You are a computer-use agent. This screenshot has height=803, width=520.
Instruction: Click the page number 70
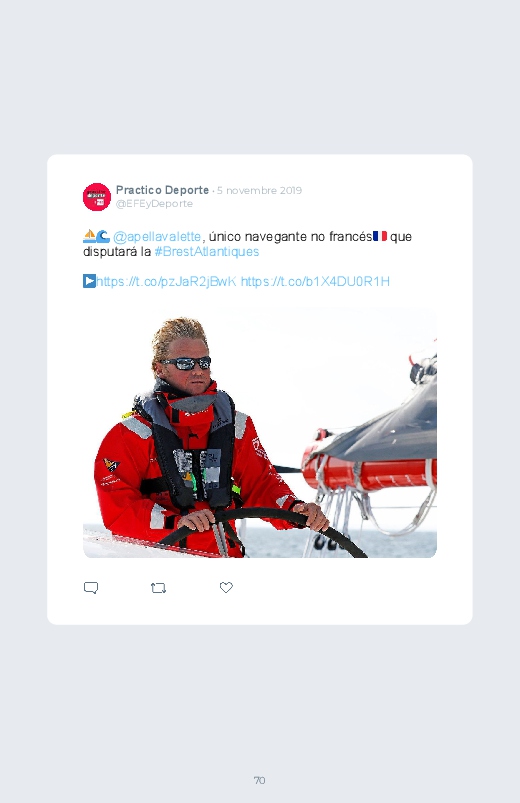point(260,780)
